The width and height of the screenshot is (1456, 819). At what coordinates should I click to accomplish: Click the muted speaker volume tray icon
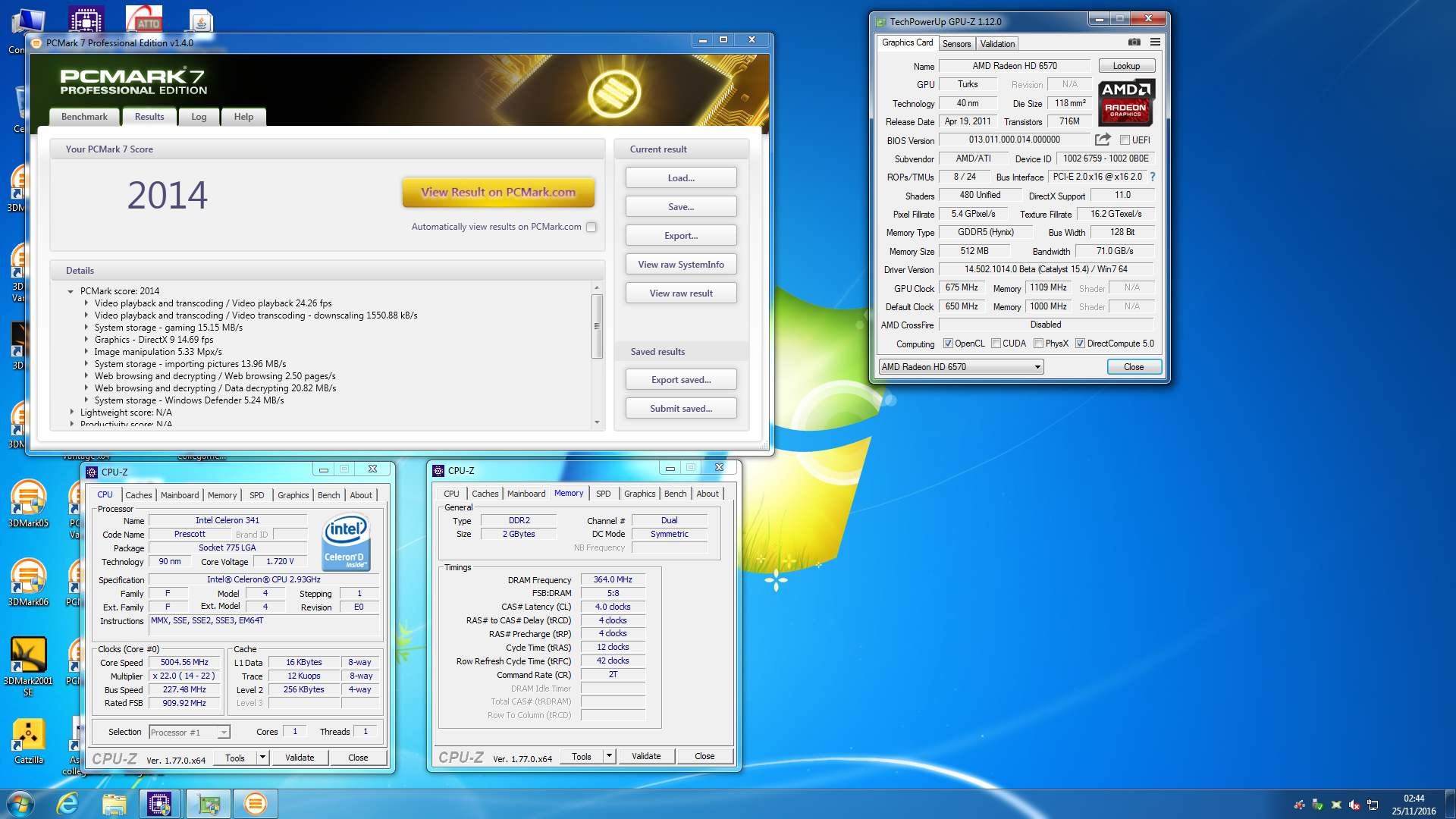tap(1354, 805)
